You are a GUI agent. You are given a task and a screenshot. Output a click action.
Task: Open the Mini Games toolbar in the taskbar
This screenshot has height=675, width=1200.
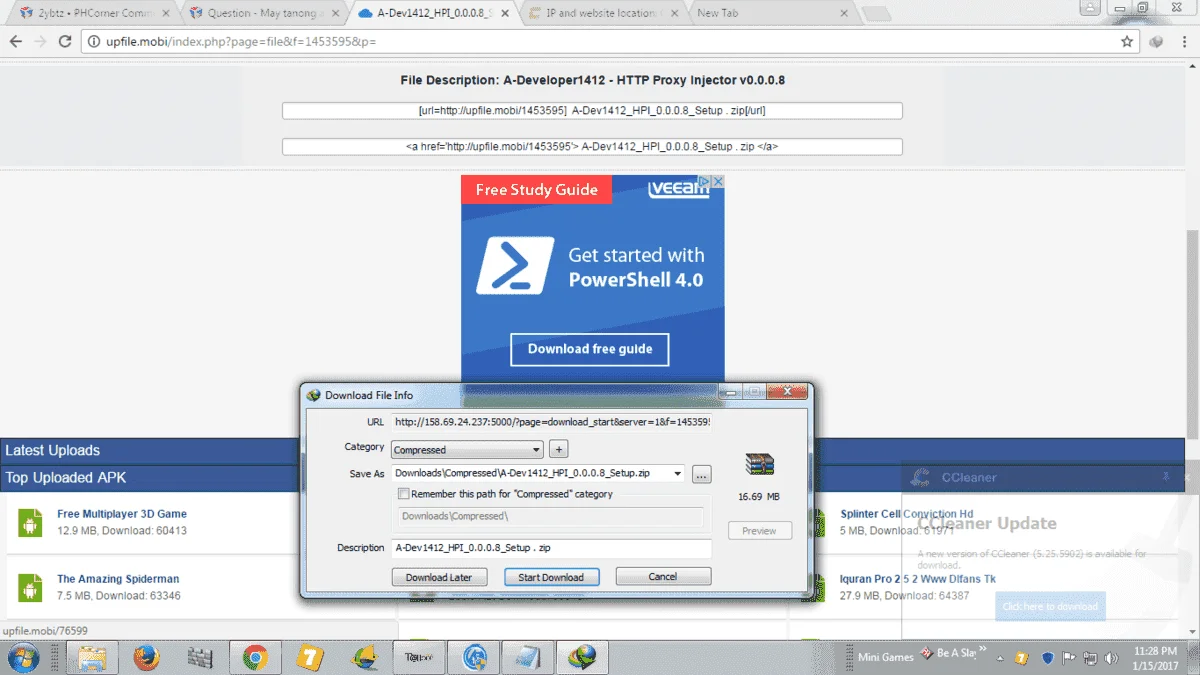click(x=886, y=657)
